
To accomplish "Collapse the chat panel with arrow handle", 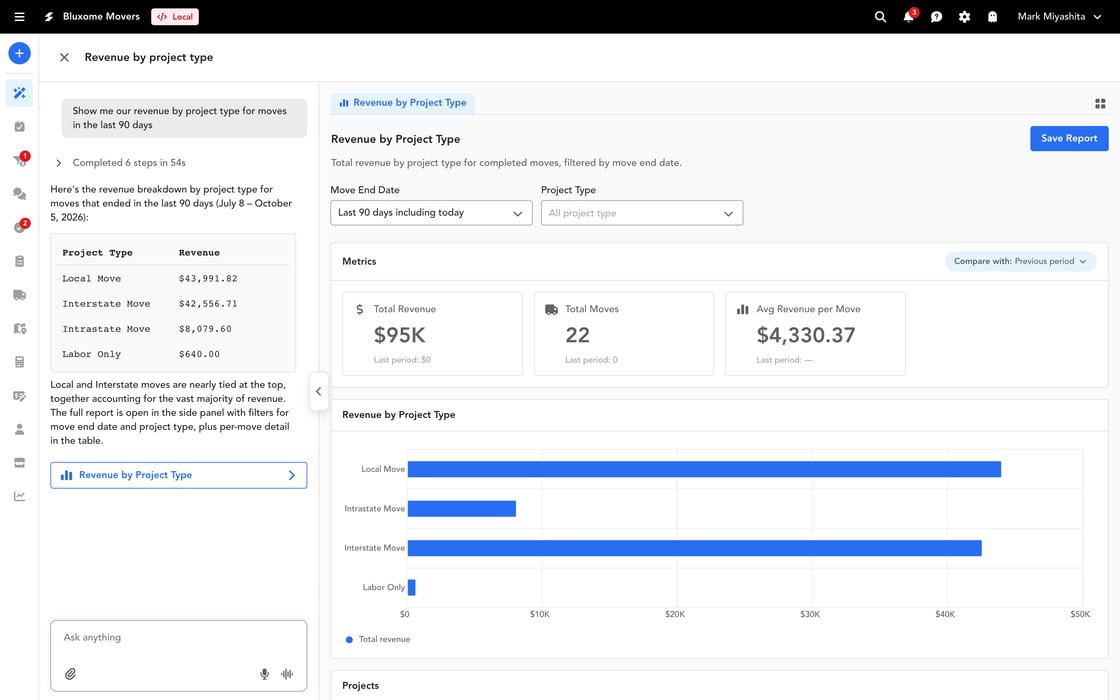I will point(319,391).
